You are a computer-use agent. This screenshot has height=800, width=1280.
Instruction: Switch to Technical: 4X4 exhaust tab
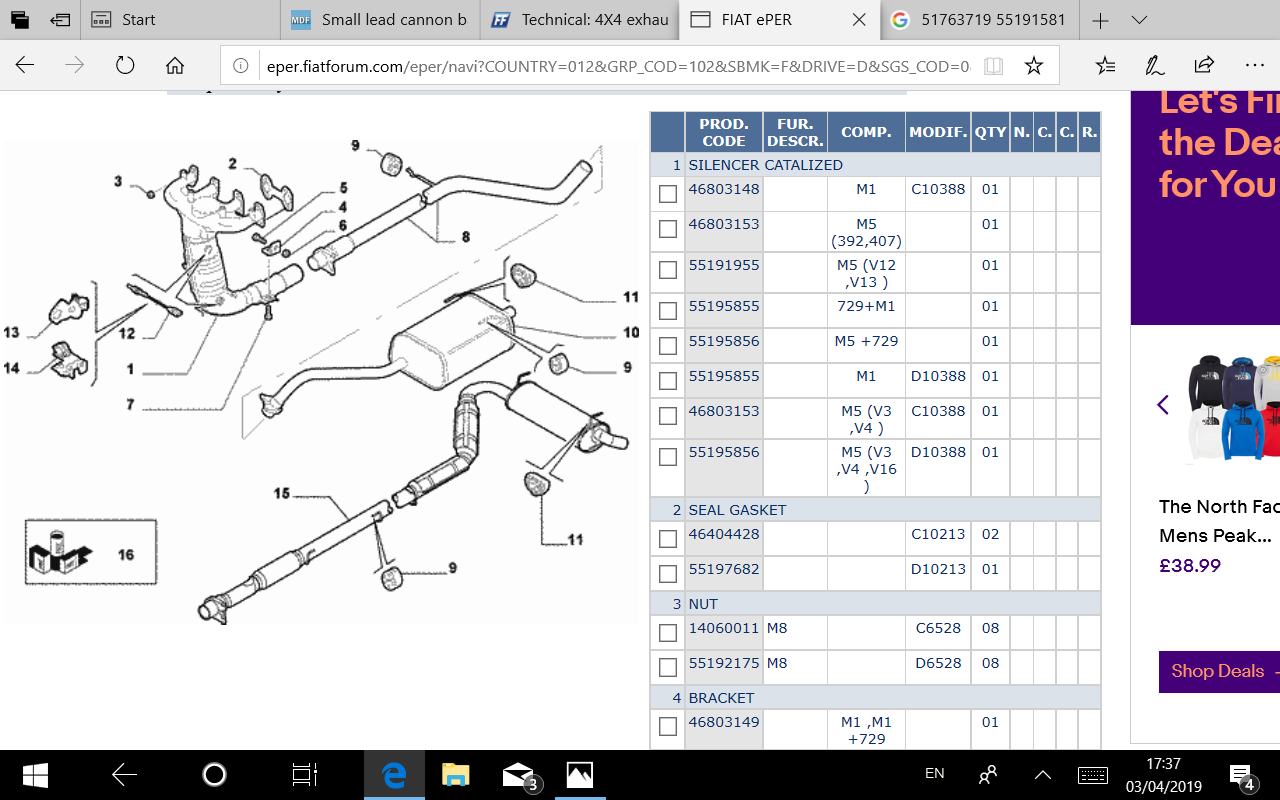tap(580, 20)
